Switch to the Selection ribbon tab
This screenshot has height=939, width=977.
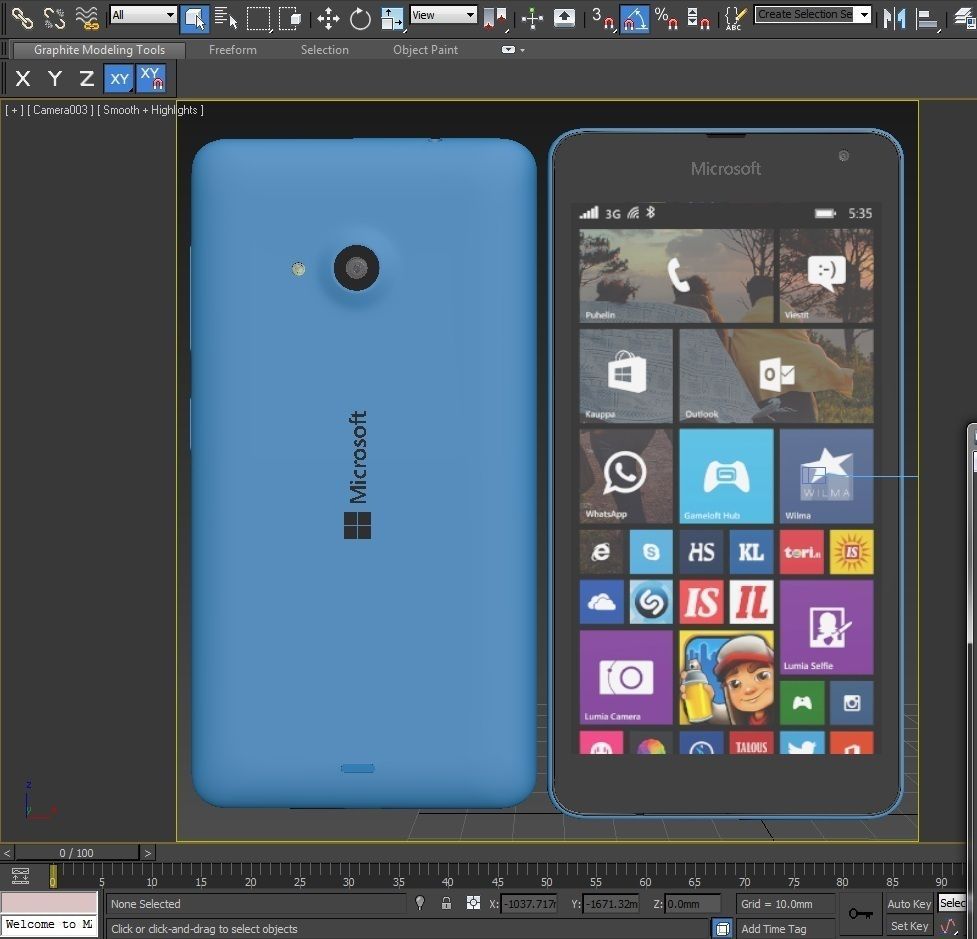click(x=325, y=50)
